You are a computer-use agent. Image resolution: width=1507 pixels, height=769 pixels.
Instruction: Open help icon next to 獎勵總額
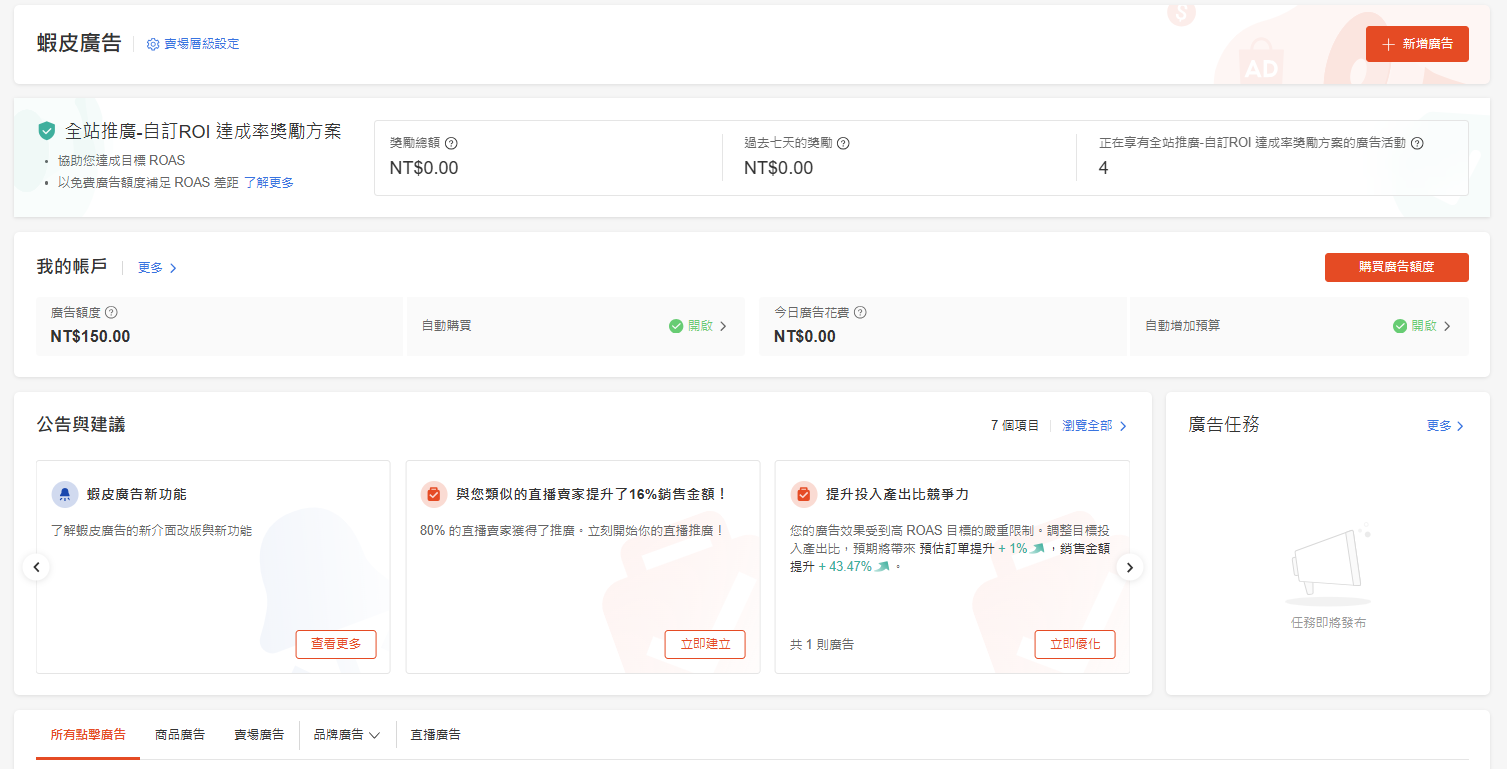(x=451, y=143)
